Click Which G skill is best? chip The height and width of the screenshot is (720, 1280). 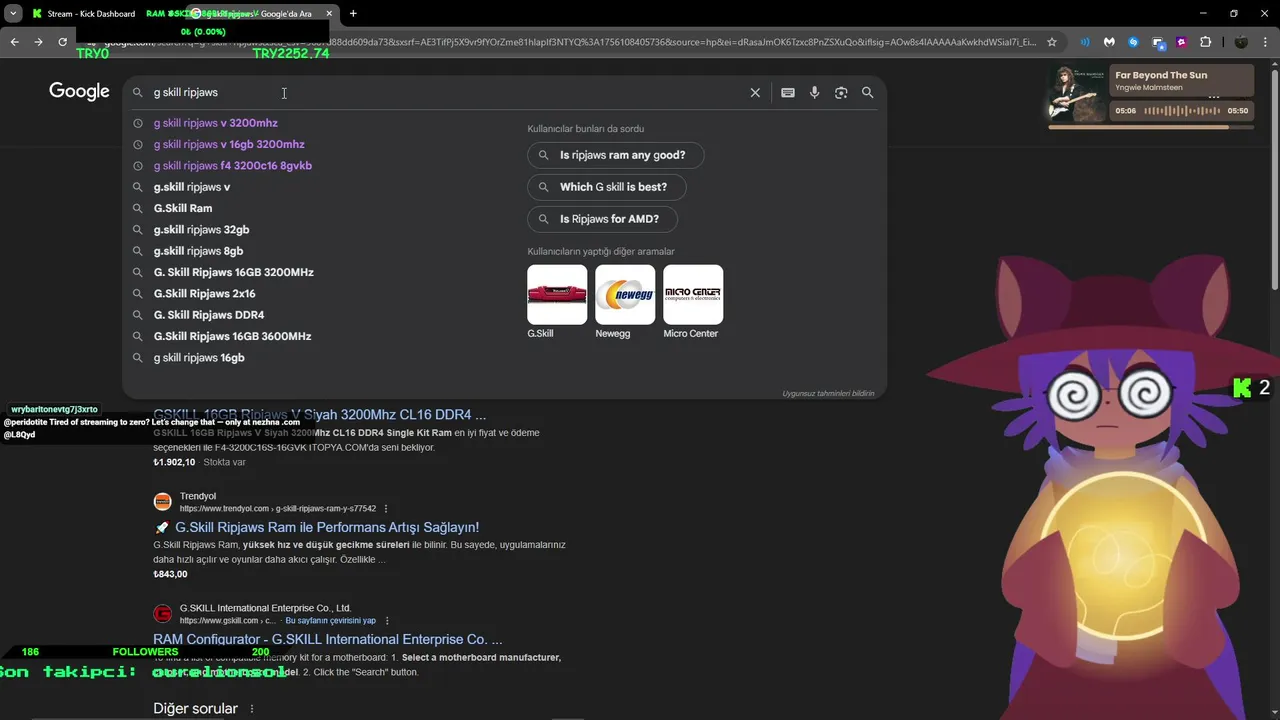(606, 187)
